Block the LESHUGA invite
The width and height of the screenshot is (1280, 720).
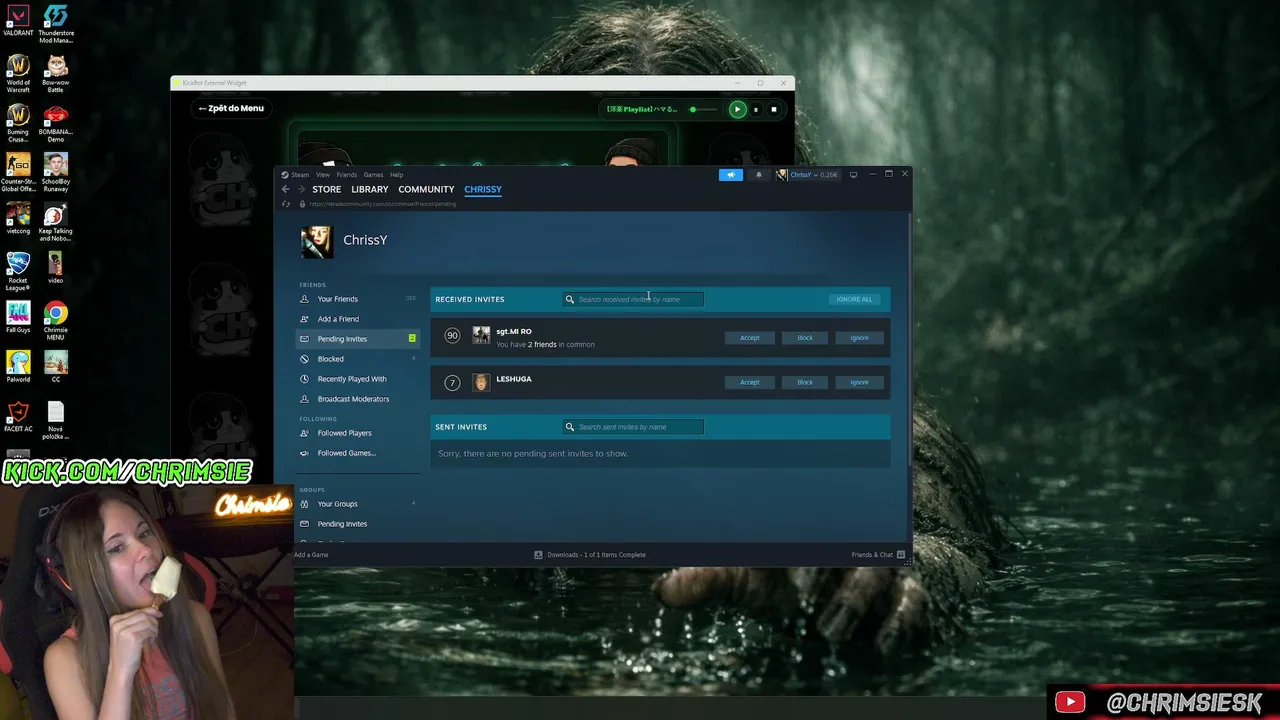point(805,382)
